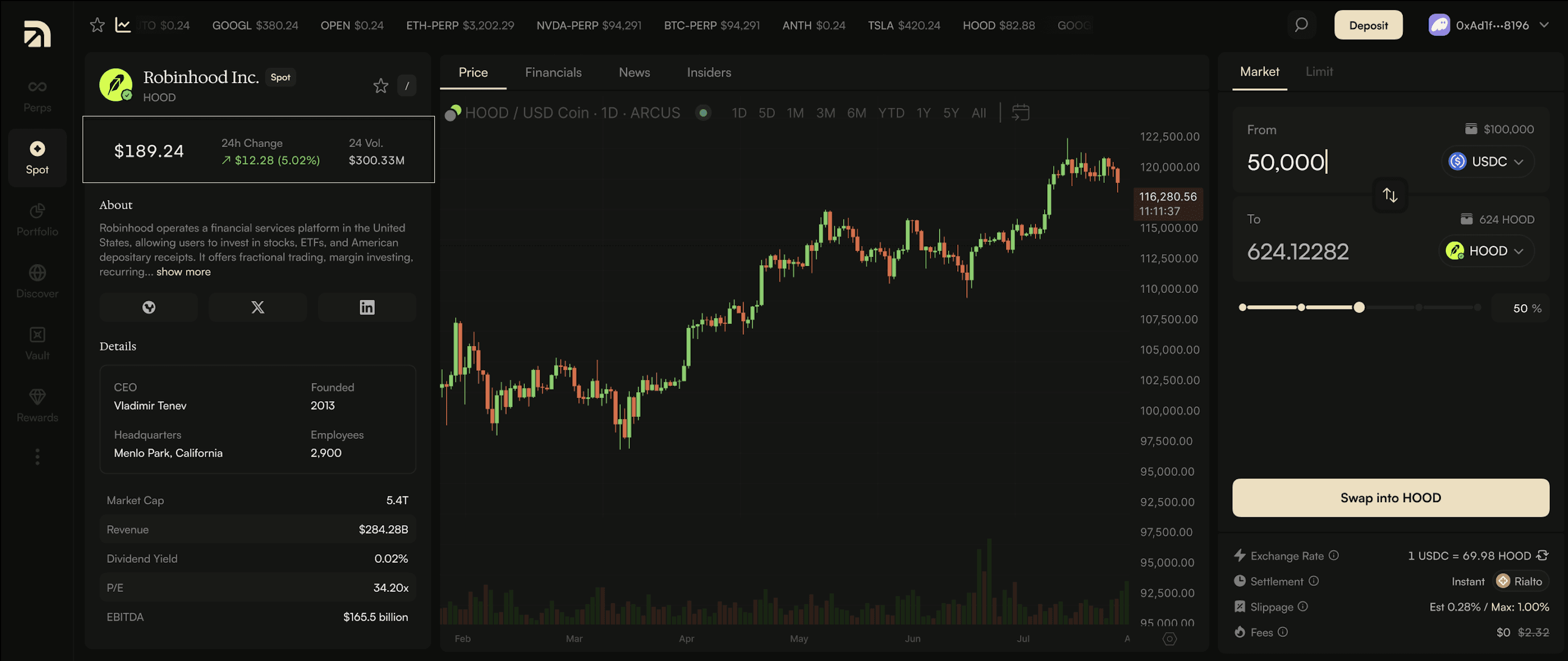Swap the From and To tokens
Viewport: 1568px width, 661px height.
point(1389,195)
